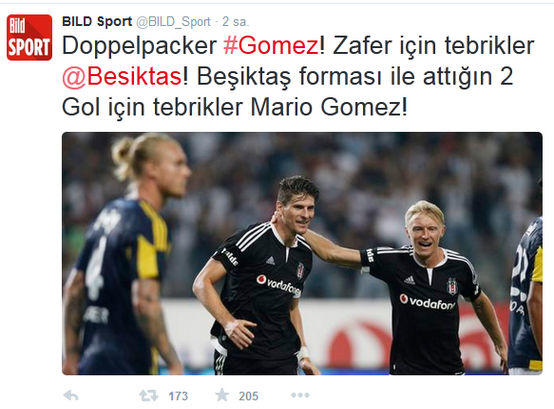
Task: Click the dark-haired player in the photo centre
Action: [x=260, y=275]
